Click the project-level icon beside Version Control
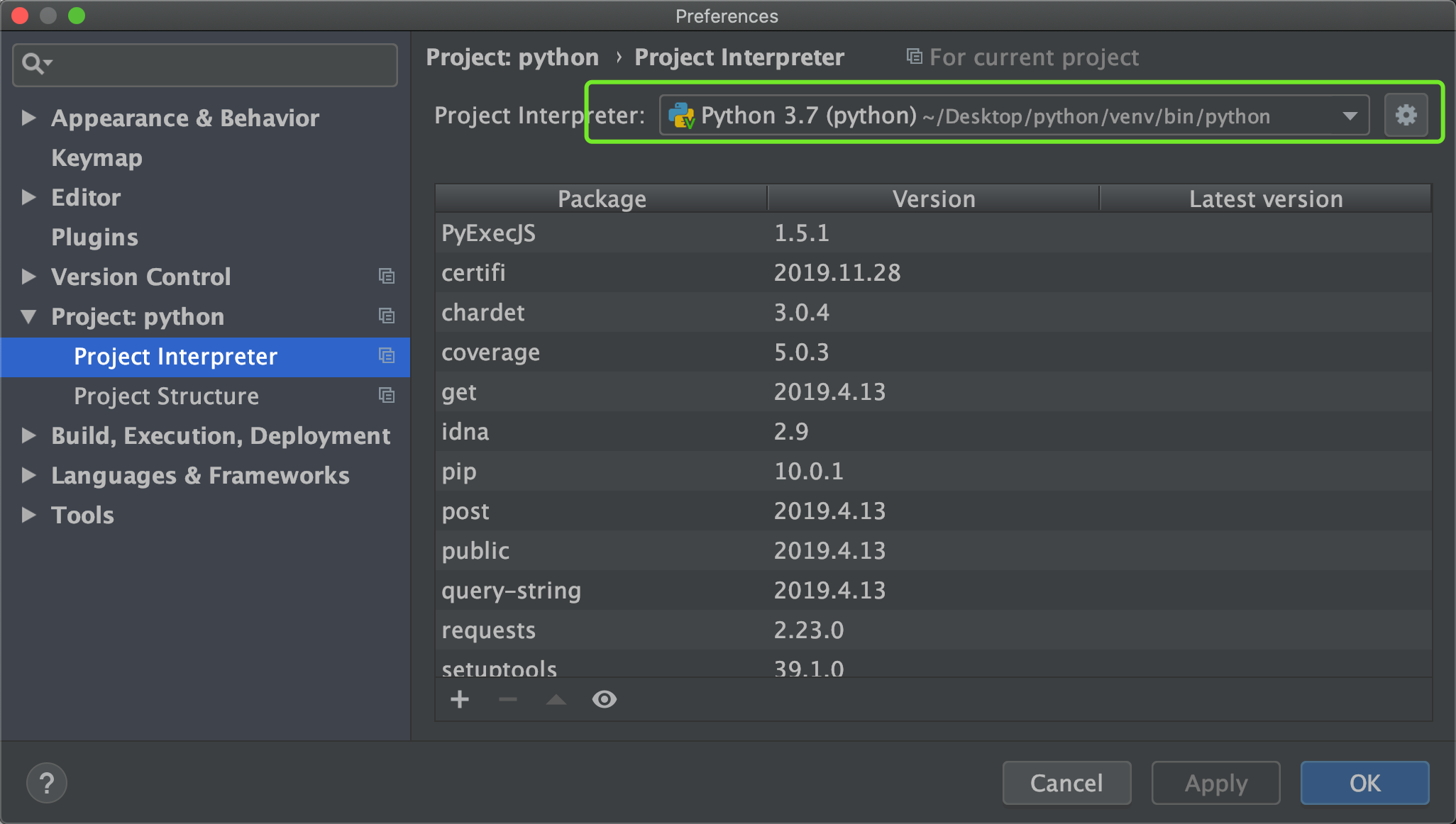This screenshot has width=1456, height=824. [387, 277]
